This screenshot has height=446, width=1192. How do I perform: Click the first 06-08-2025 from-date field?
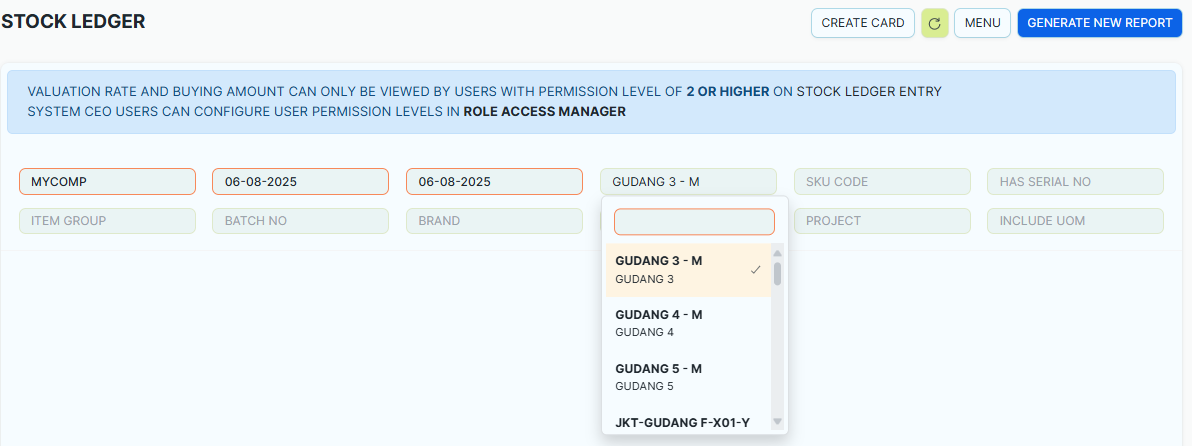tap(300, 182)
